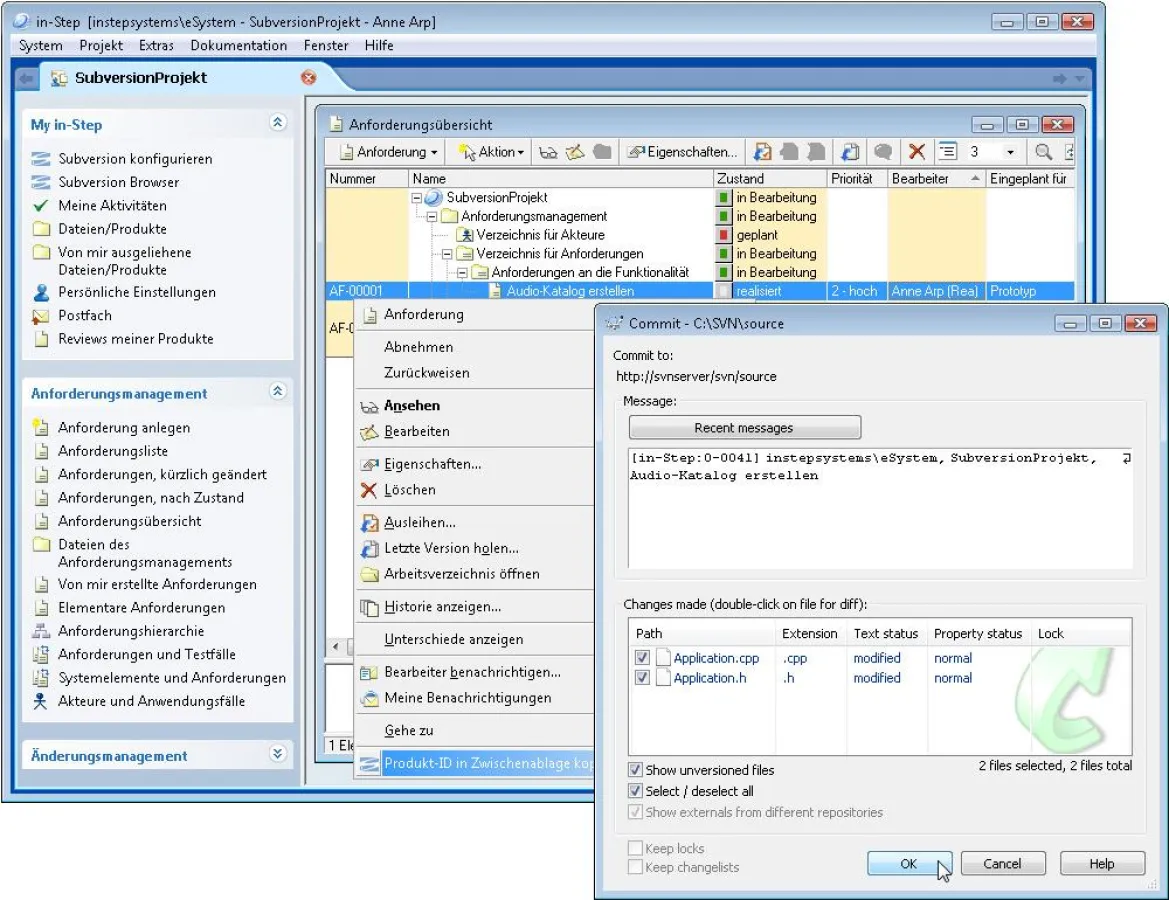Open the Anforderung toolbar dropdown
The width and height of the screenshot is (1169, 900).
point(390,152)
